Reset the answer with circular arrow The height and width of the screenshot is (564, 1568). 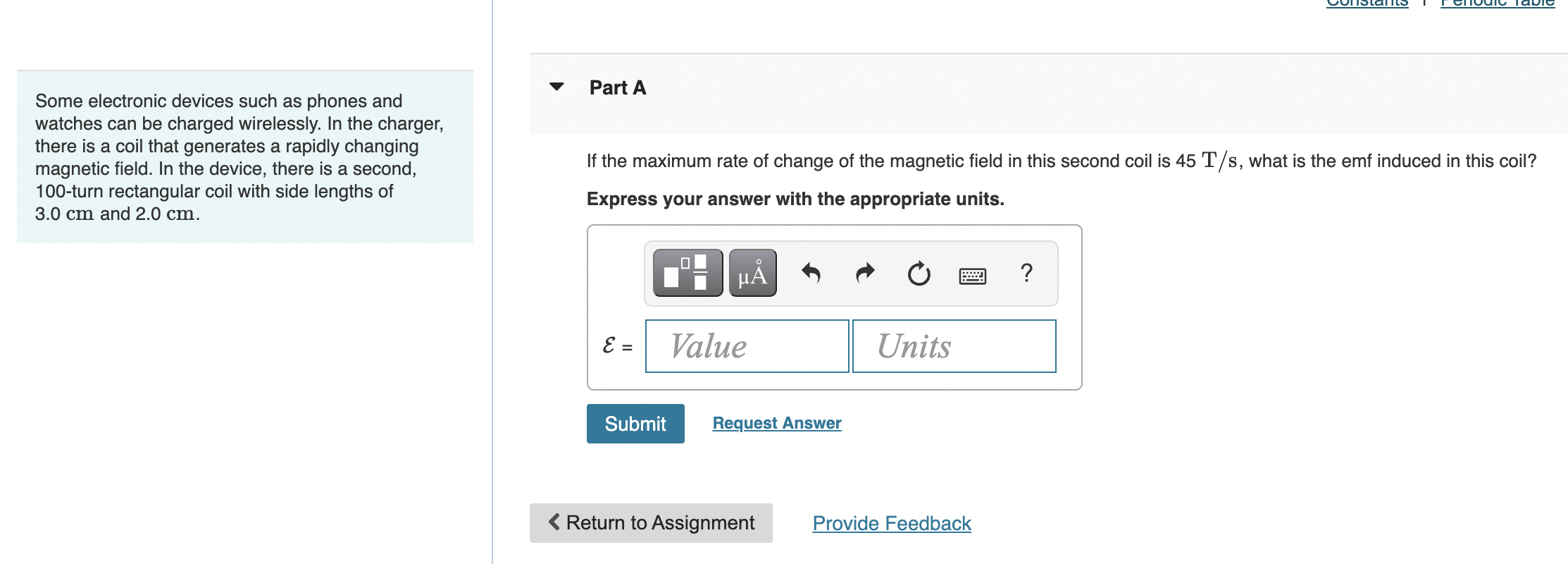click(x=919, y=273)
